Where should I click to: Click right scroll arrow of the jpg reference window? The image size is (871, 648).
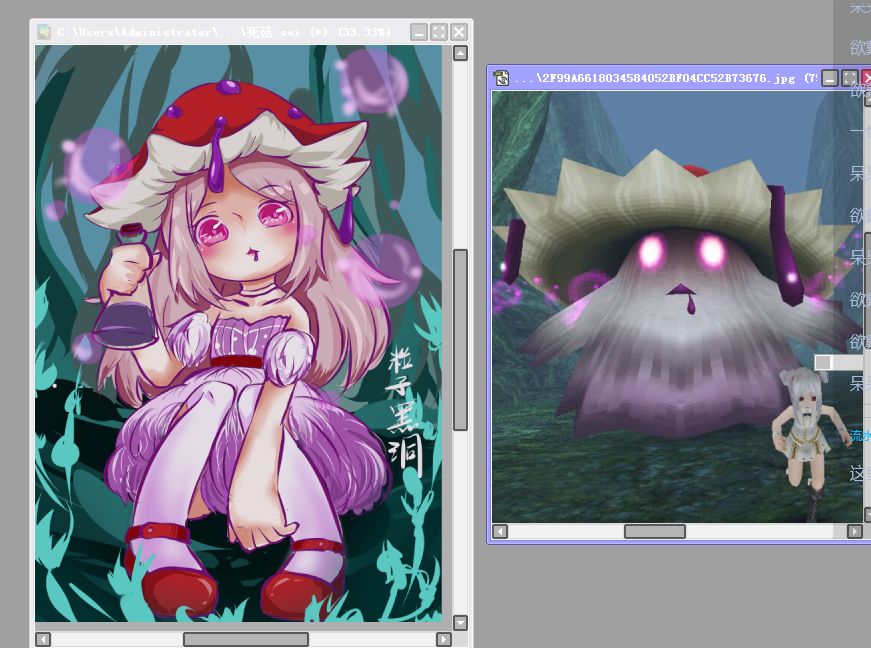[x=854, y=531]
